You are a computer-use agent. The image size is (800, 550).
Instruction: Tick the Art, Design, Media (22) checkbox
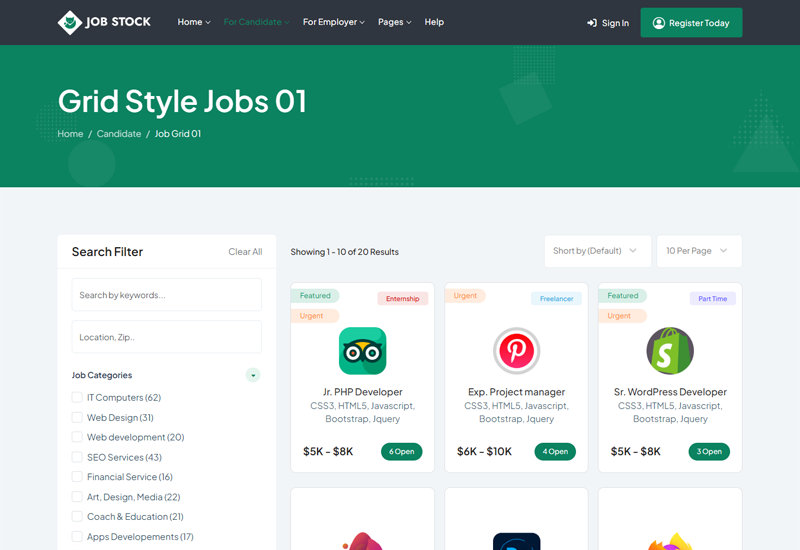[77, 497]
